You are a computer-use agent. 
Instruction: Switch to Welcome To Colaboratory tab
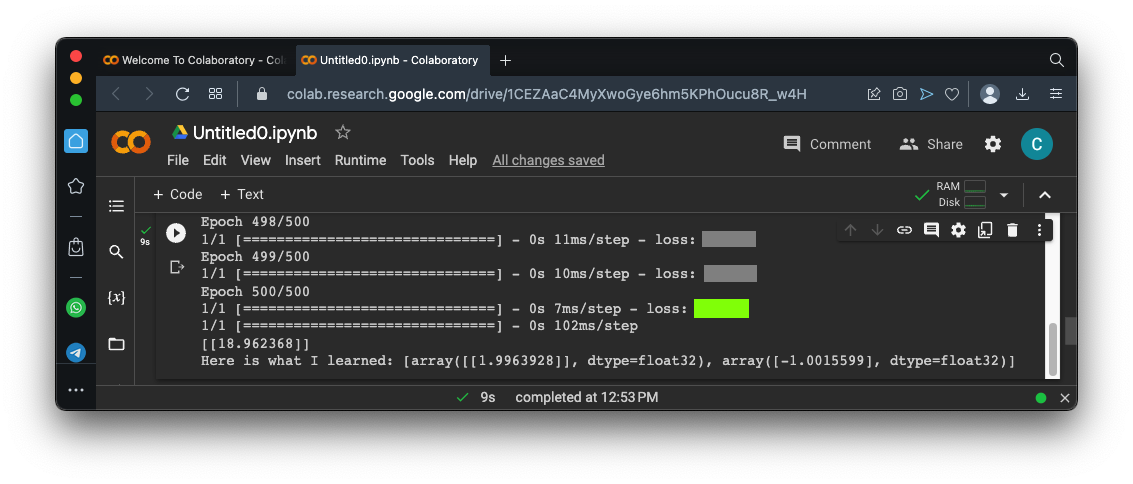192,60
